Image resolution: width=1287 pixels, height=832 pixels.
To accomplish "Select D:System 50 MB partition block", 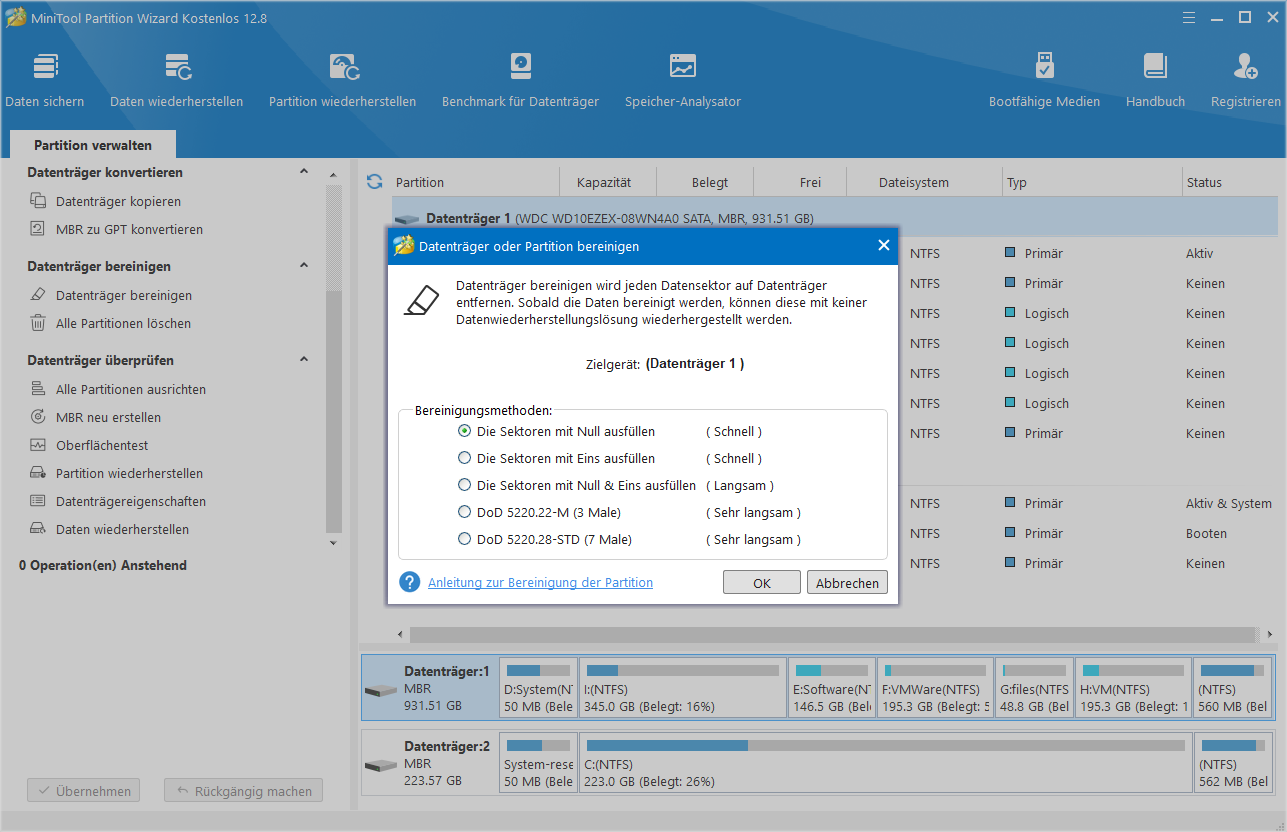I will [538, 688].
